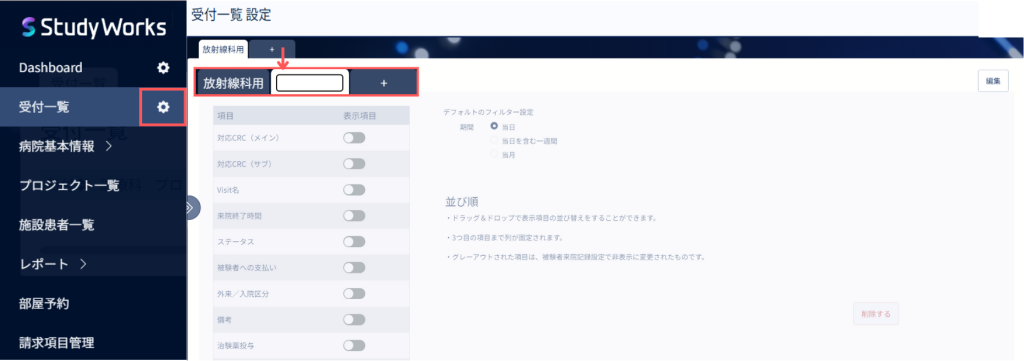This screenshot has height=361, width=1024.
Task: Click the empty tab name input field
Action: click(x=310, y=83)
